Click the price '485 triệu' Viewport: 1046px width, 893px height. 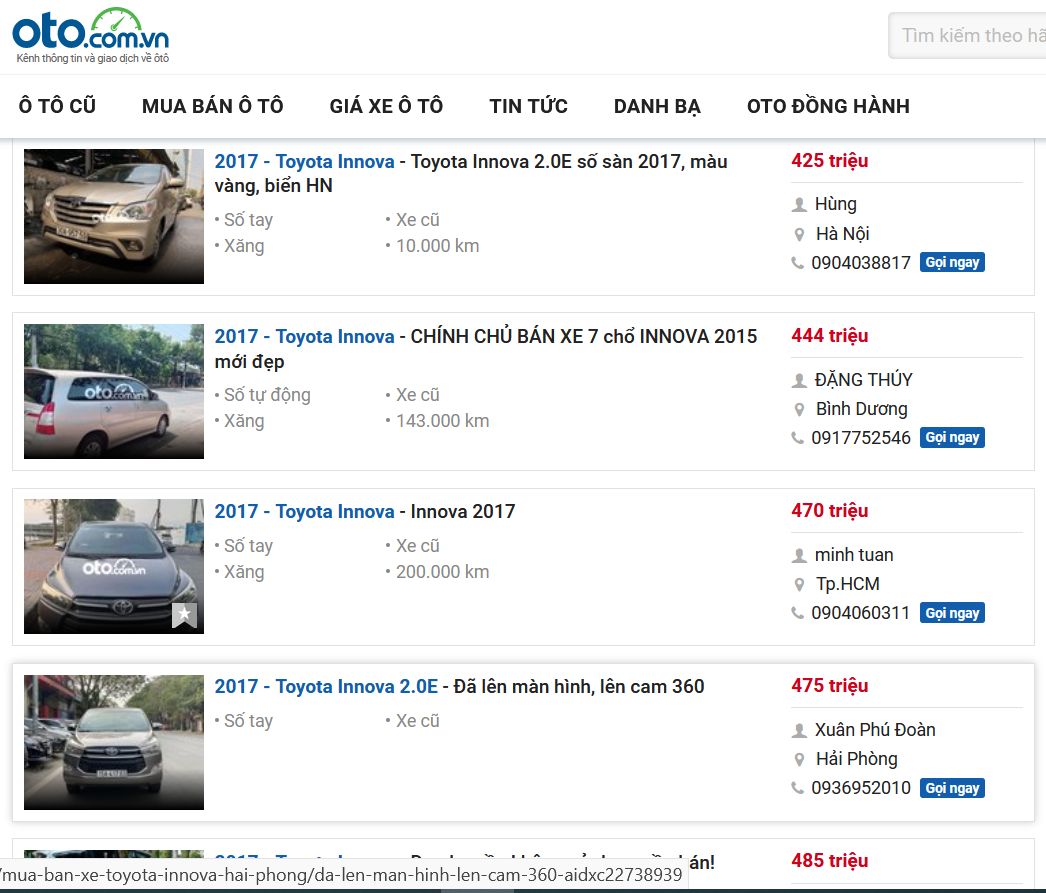point(829,861)
